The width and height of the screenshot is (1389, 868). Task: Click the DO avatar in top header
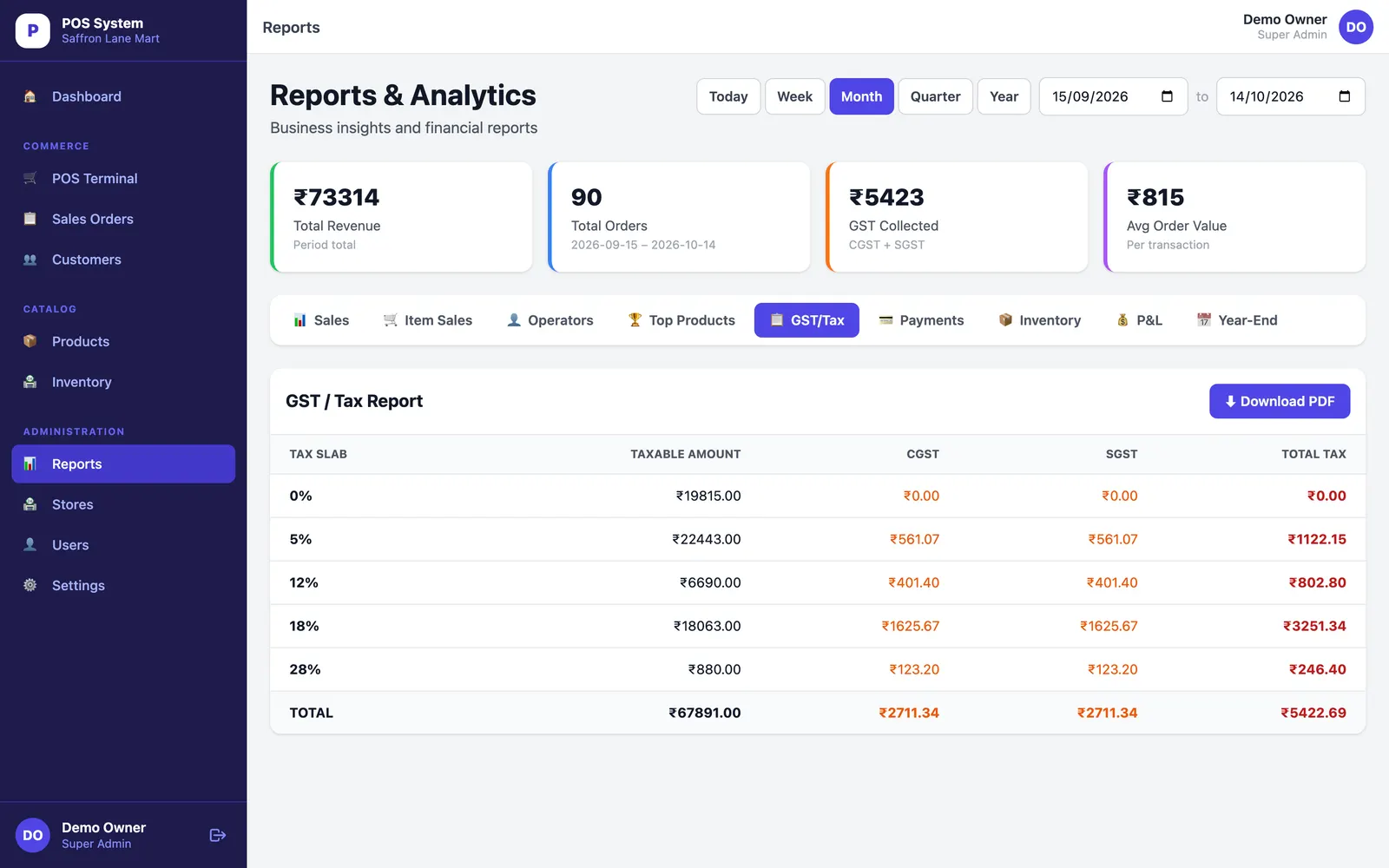pos(1356,27)
